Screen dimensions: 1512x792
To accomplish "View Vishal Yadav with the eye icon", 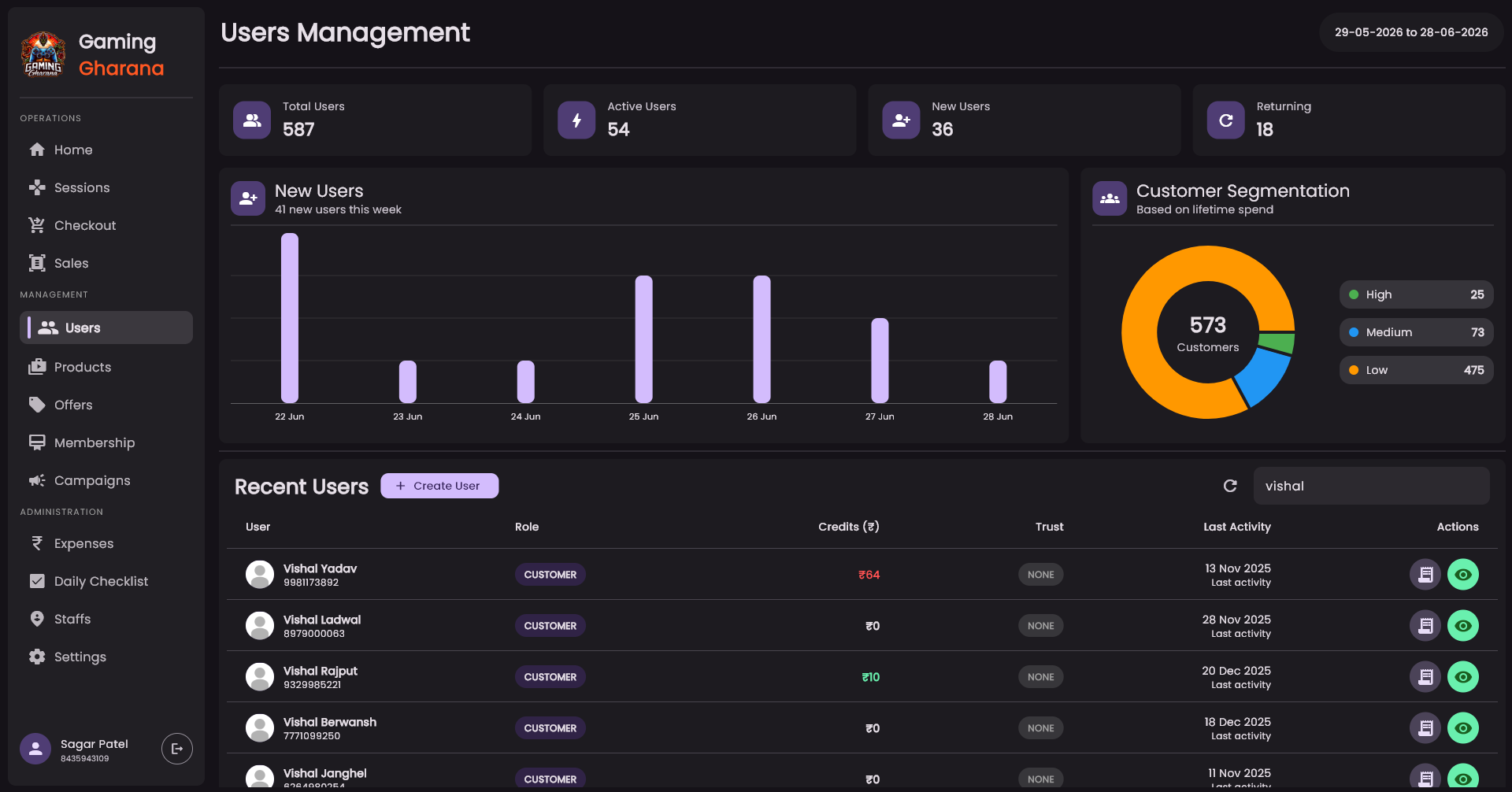I will (1462, 575).
